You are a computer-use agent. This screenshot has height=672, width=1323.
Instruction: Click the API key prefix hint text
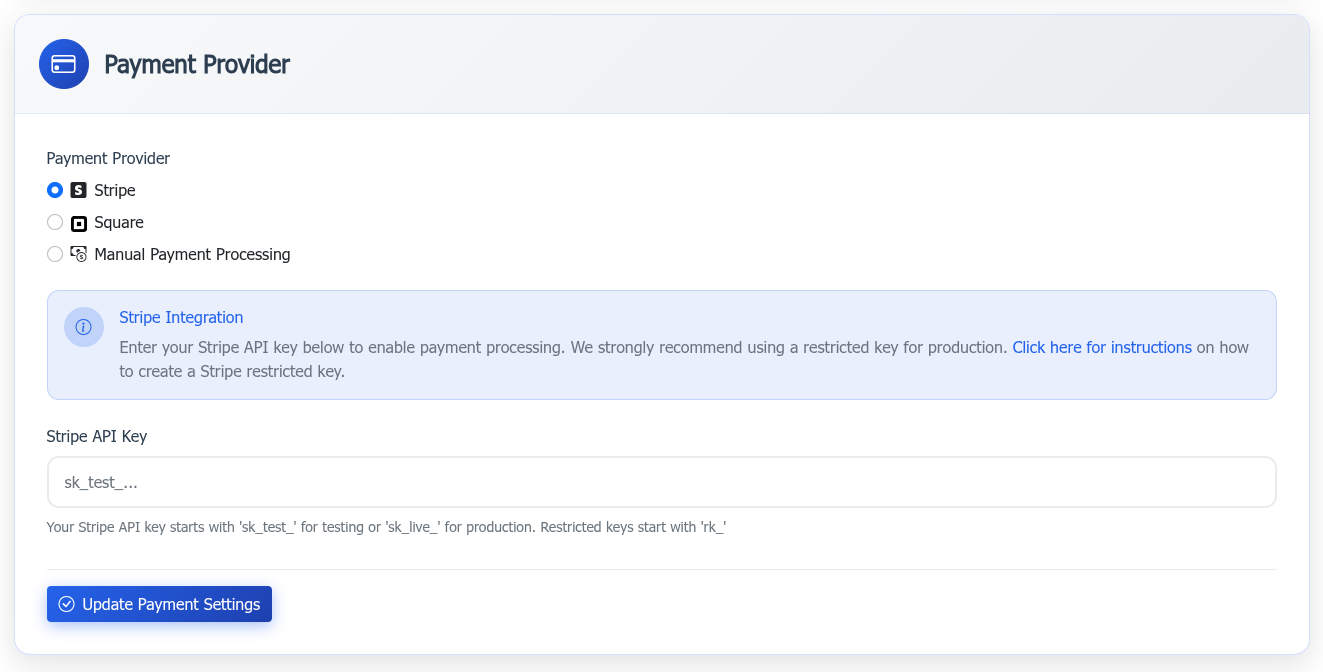point(386,526)
